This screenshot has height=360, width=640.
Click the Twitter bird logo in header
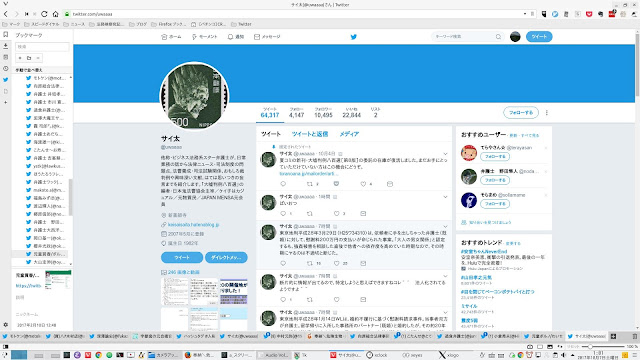tap(353, 37)
